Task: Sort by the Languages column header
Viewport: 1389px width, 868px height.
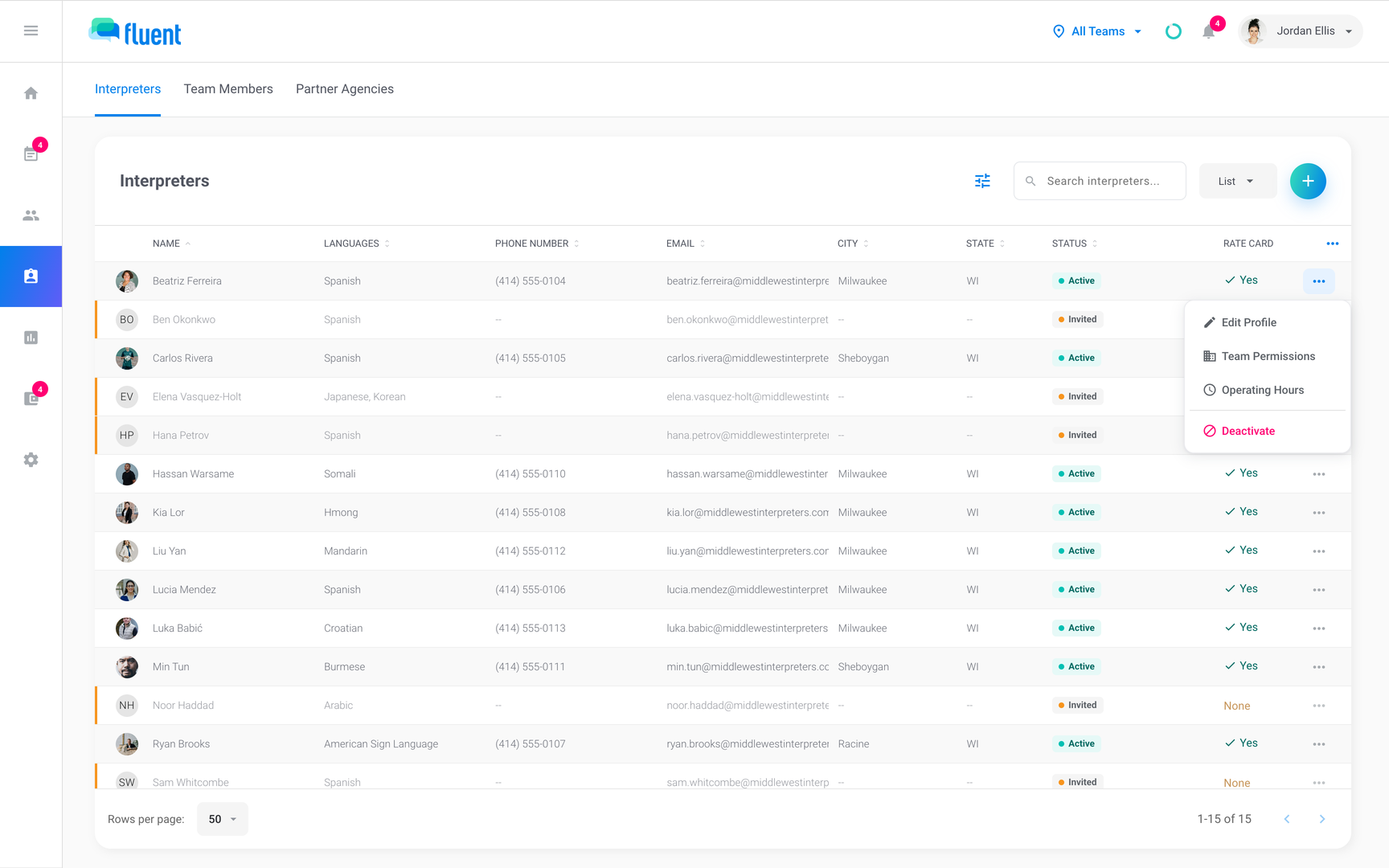Action: point(356,244)
